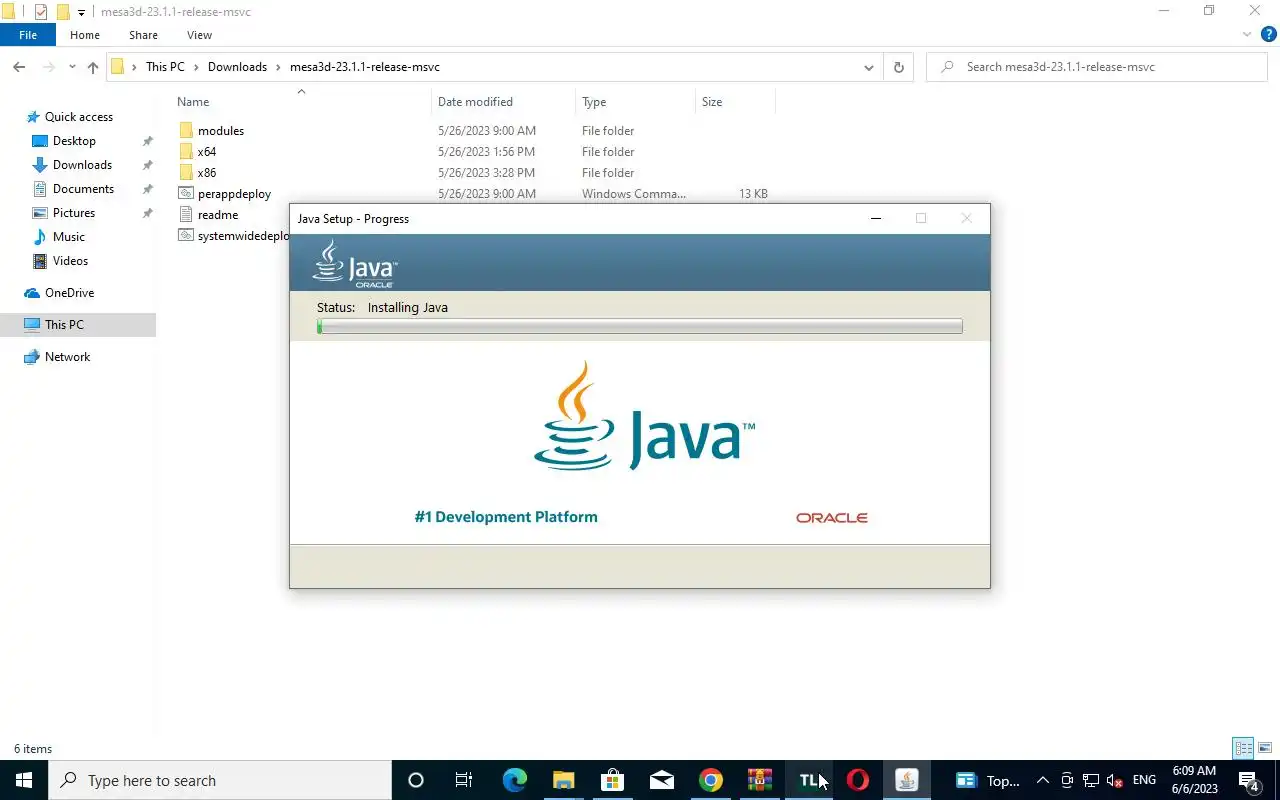Screen dimensions: 1280x800
Task: Click the New folder quick access icon
Action: pyautogui.click(x=63, y=12)
